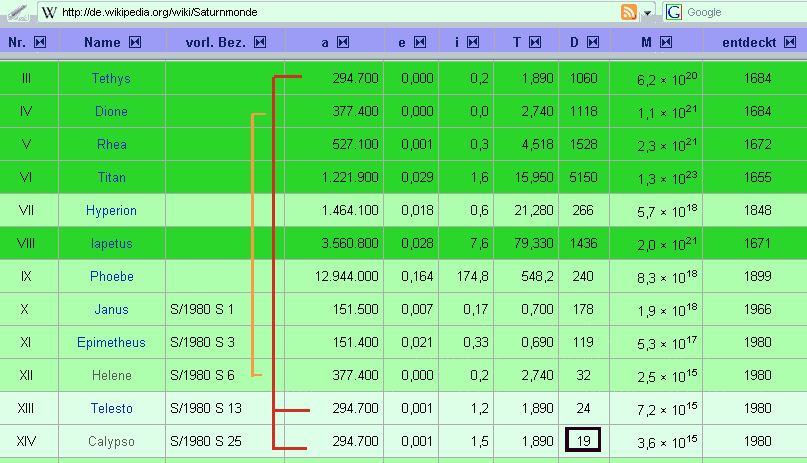The height and width of the screenshot is (463, 807).
Task: Open the Tethys link
Action: 111,78
